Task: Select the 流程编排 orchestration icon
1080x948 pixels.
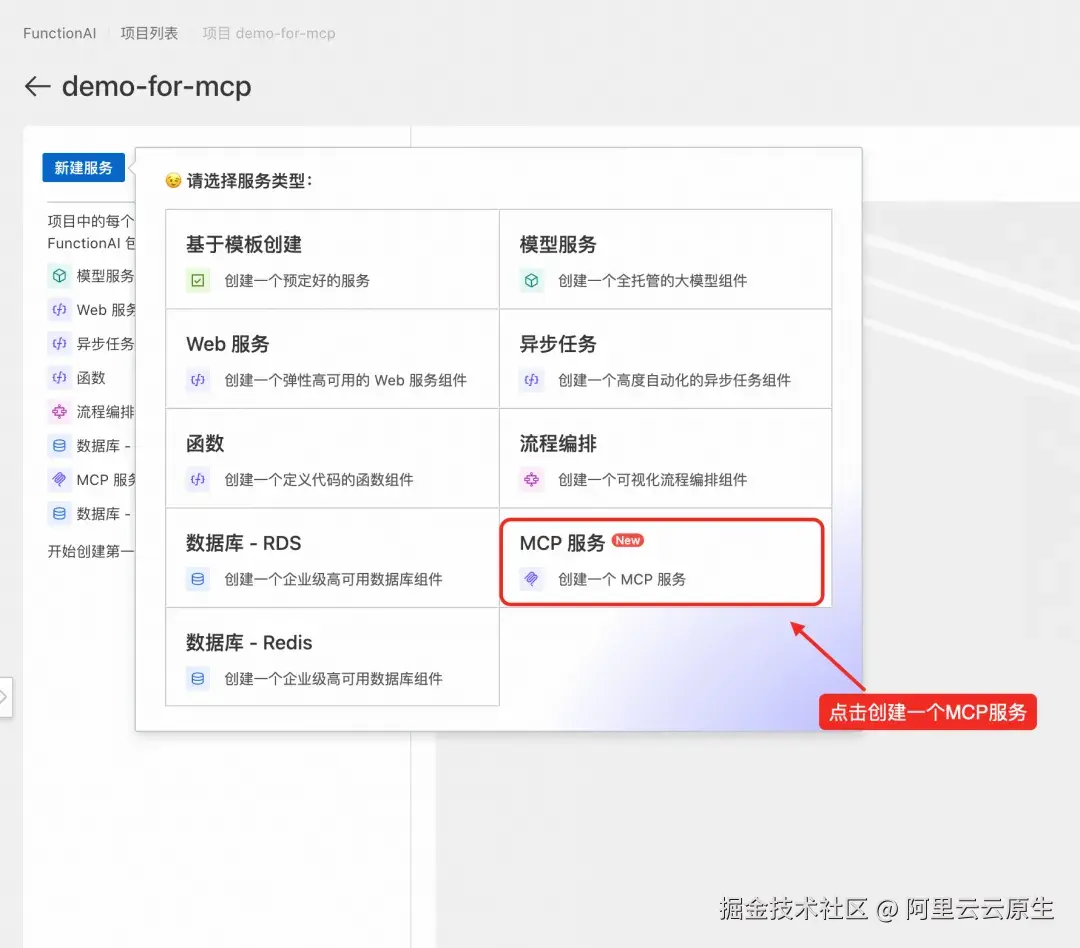Action: pos(531,480)
